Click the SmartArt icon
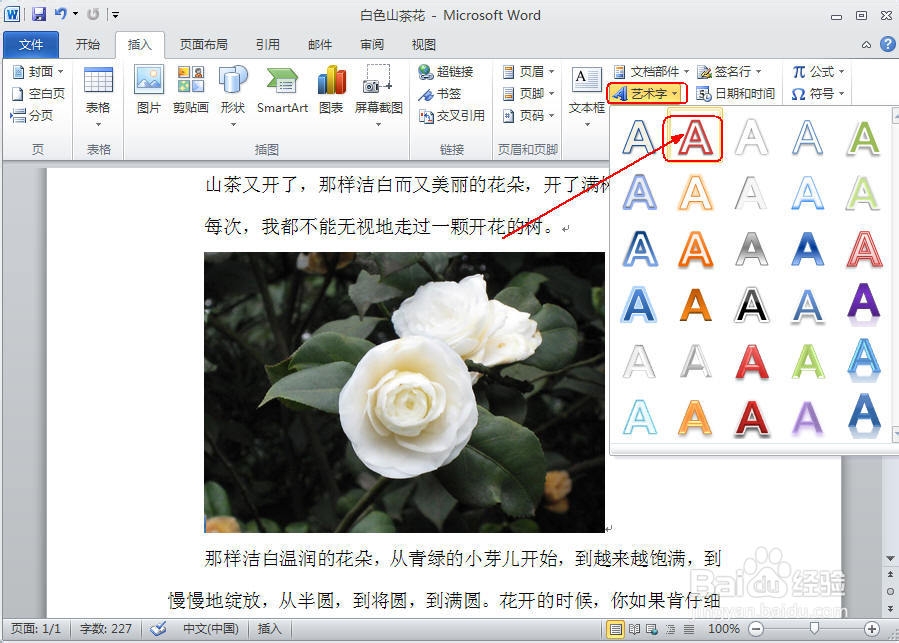The height and width of the screenshot is (643, 899). 282,89
